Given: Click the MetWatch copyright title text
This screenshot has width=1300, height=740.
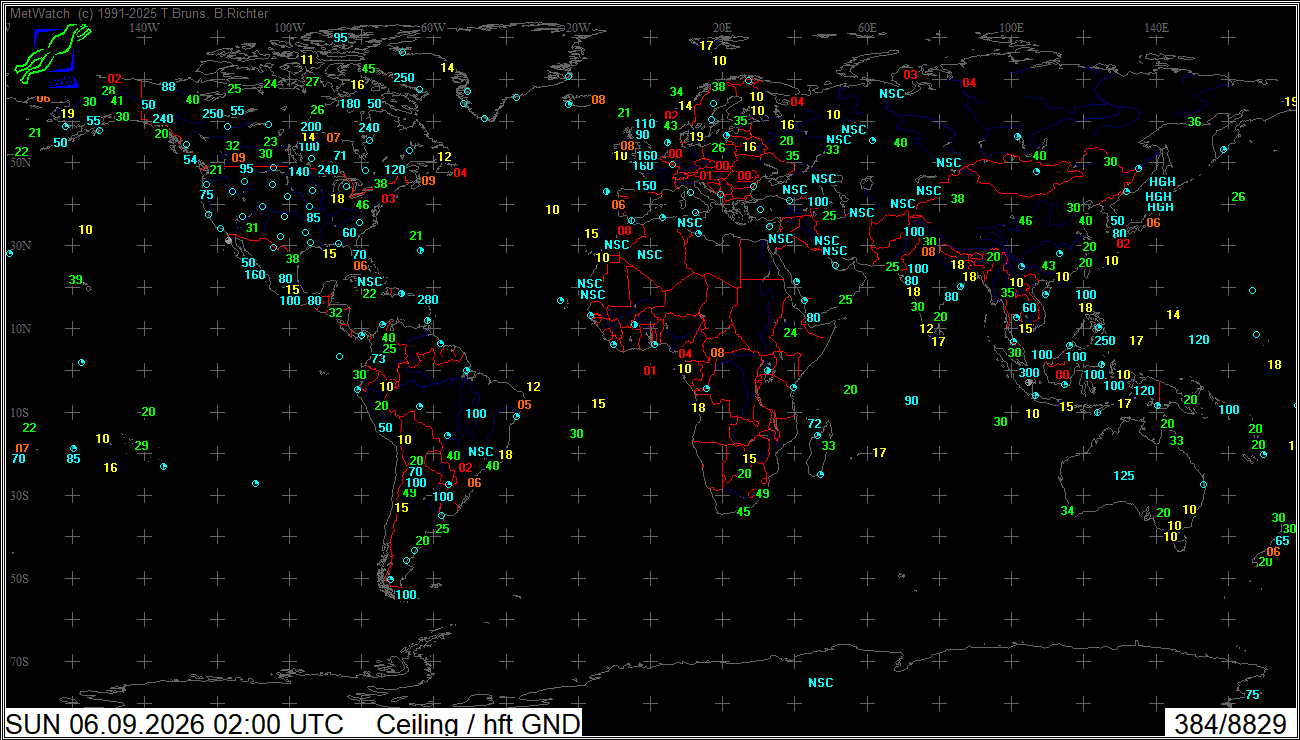Looking at the screenshot, I should point(139,13).
